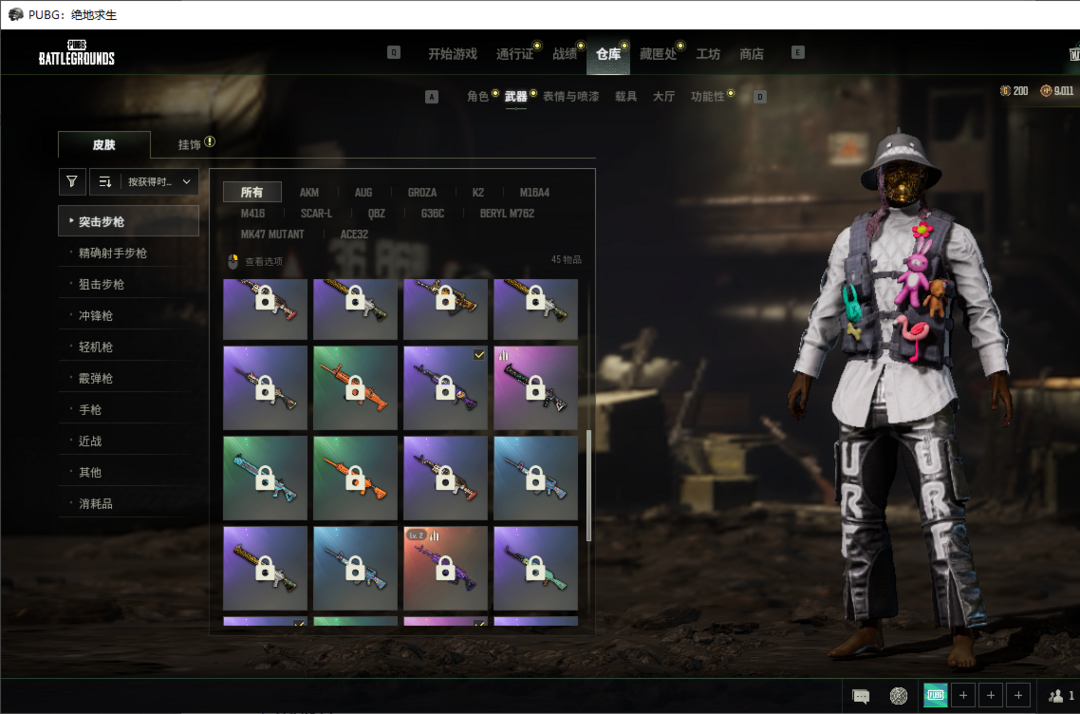This screenshot has width=1080, height=714.
Task: Select the 载具 sub-tab
Action: (626, 97)
